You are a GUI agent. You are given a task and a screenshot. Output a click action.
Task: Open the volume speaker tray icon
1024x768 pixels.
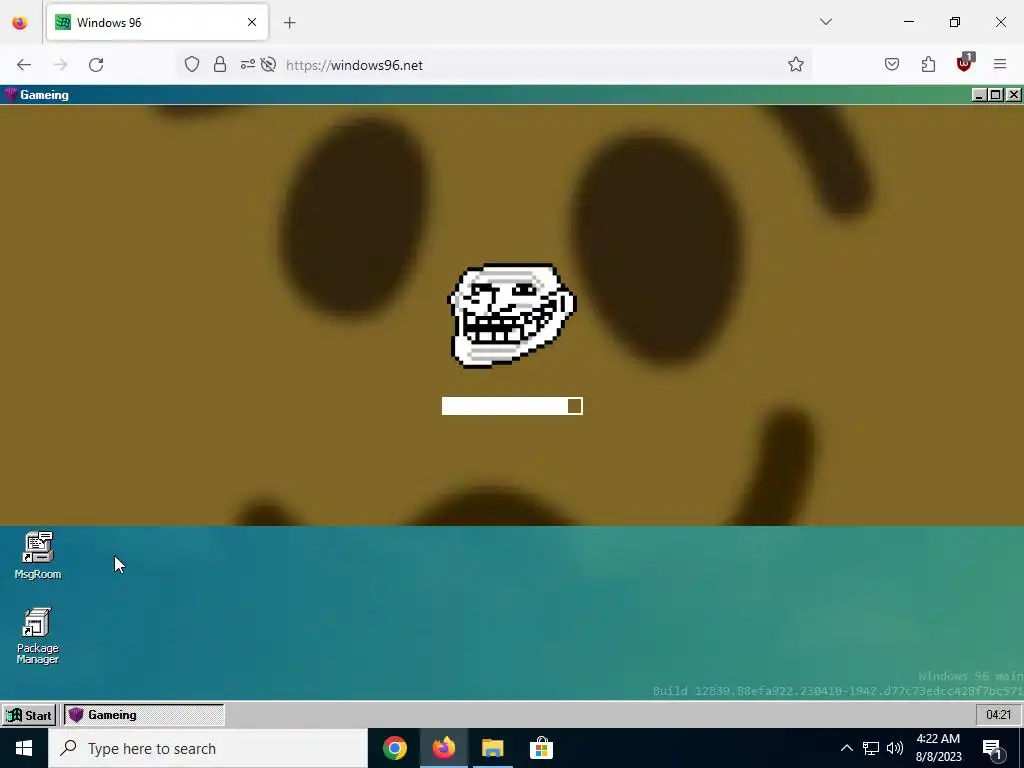click(895, 748)
